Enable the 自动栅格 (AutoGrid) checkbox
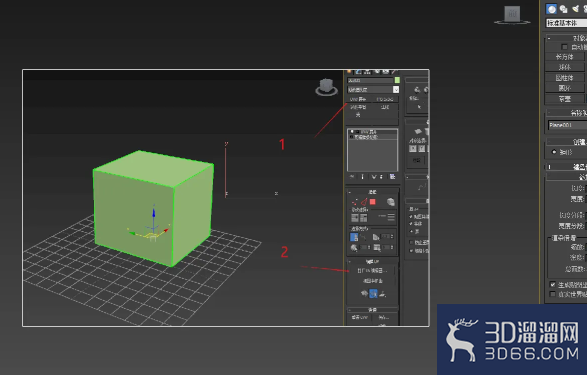 pos(565,47)
